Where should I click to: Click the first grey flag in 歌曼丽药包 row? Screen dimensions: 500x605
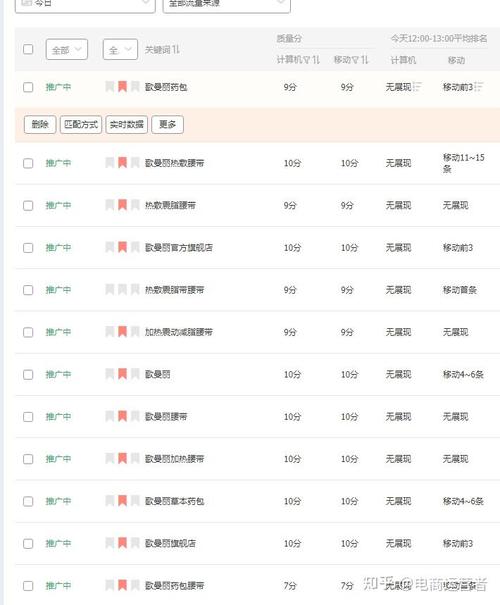click(x=110, y=86)
